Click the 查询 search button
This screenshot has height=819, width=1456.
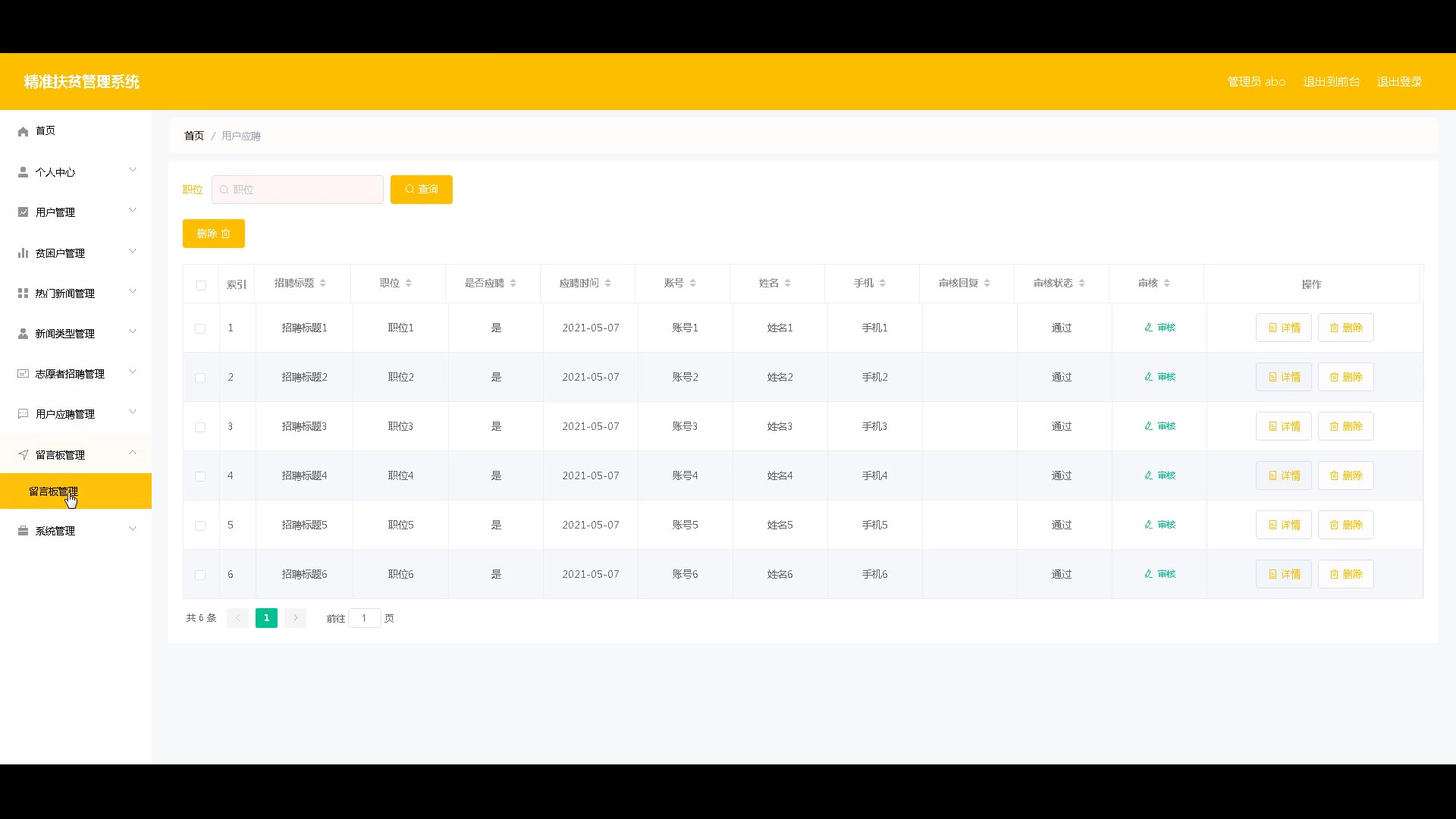pyautogui.click(x=421, y=190)
